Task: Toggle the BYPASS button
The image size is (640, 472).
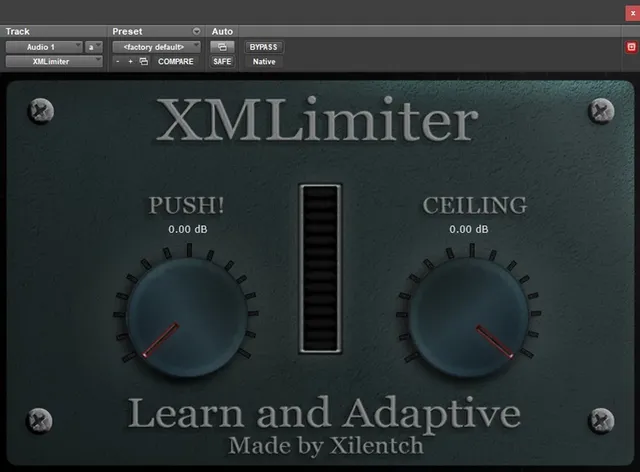Action: 264,47
